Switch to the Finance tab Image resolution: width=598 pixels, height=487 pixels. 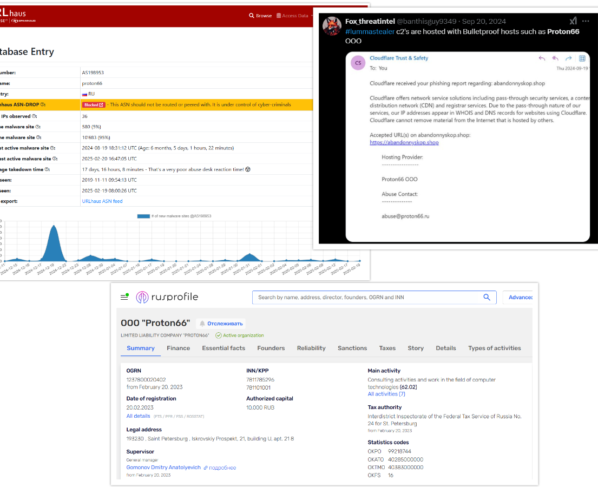[x=178, y=348]
